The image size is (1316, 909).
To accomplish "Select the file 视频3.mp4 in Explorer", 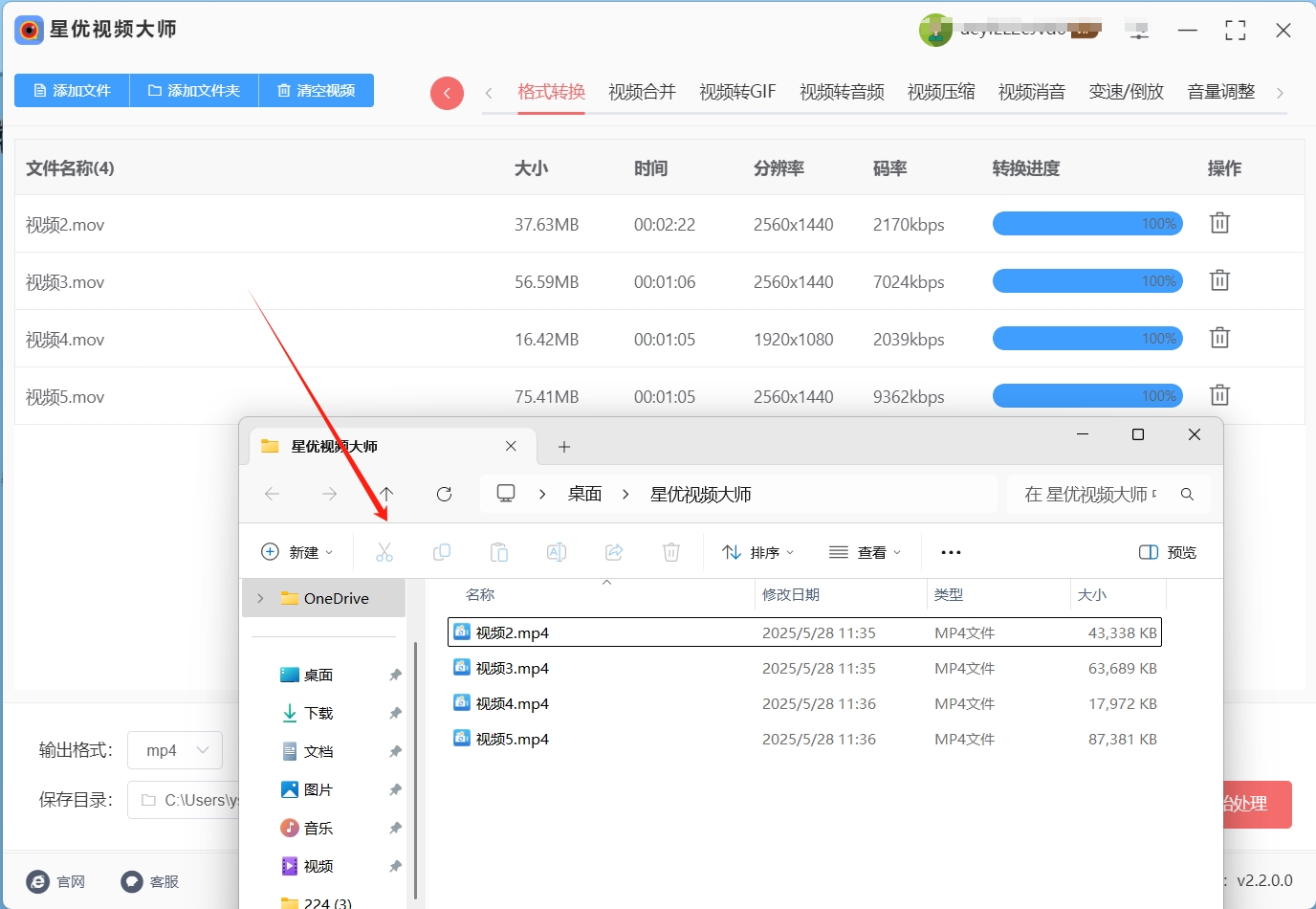I will (804, 668).
